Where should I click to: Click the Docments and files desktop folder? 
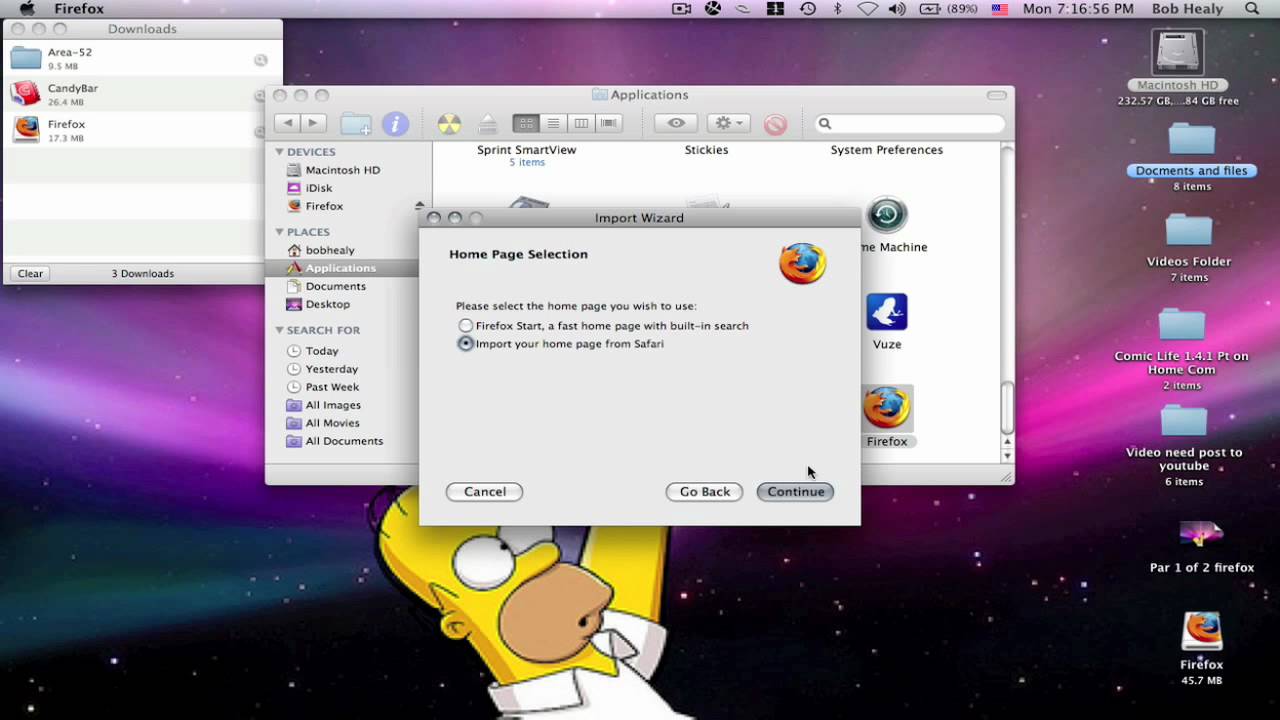point(1191,140)
